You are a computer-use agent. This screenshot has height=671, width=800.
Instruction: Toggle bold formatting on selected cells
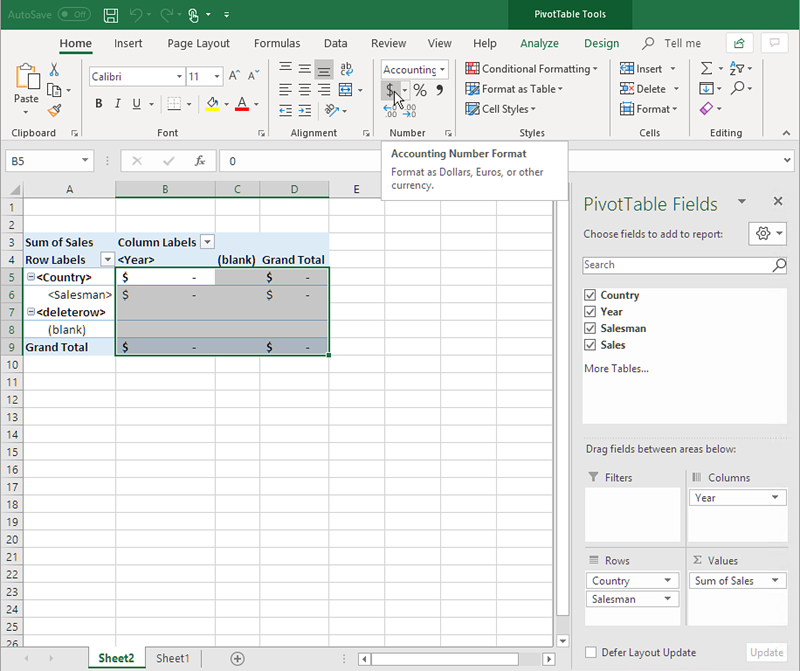click(x=97, y=103)
